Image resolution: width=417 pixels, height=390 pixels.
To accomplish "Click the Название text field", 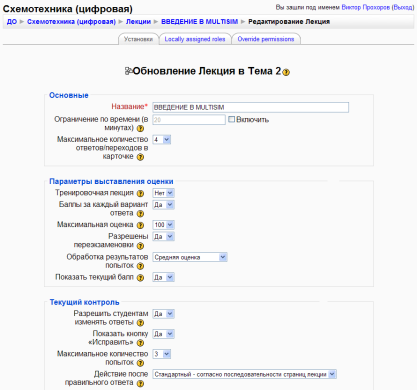I will [250, 107].
